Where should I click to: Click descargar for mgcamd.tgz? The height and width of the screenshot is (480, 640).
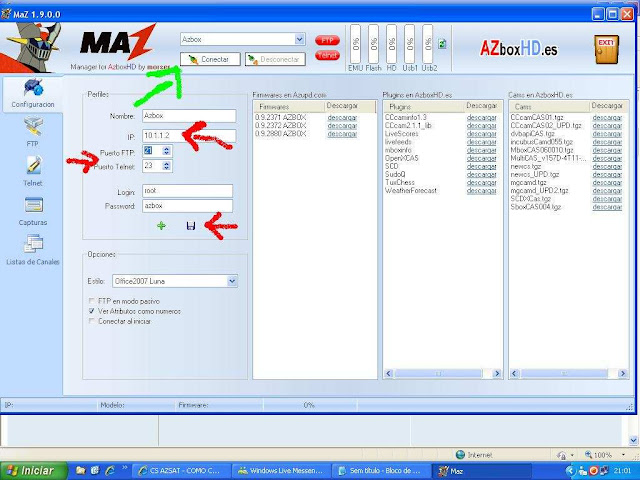coord(607,182)
